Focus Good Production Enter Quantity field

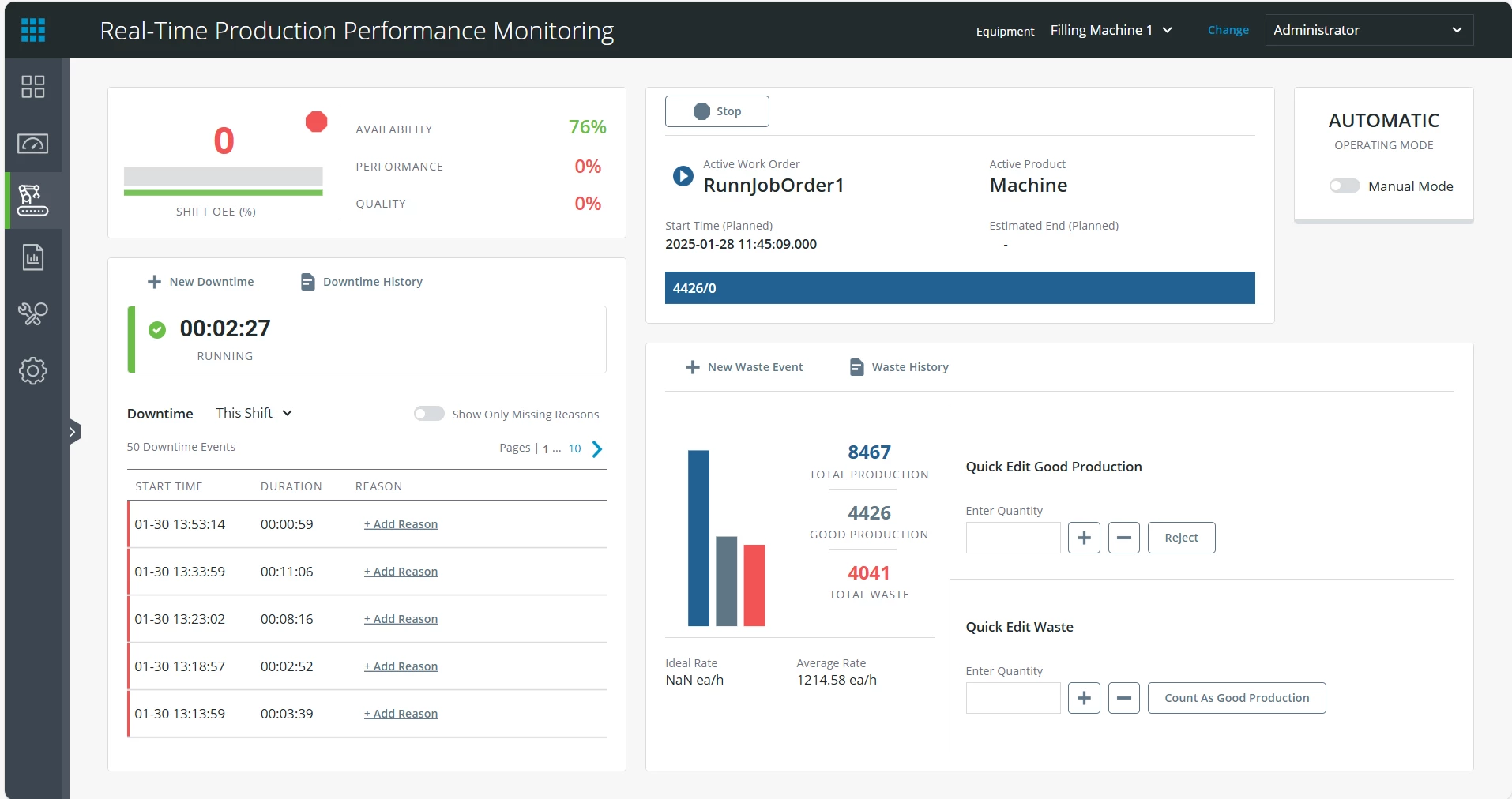[x=1013, y=538]
